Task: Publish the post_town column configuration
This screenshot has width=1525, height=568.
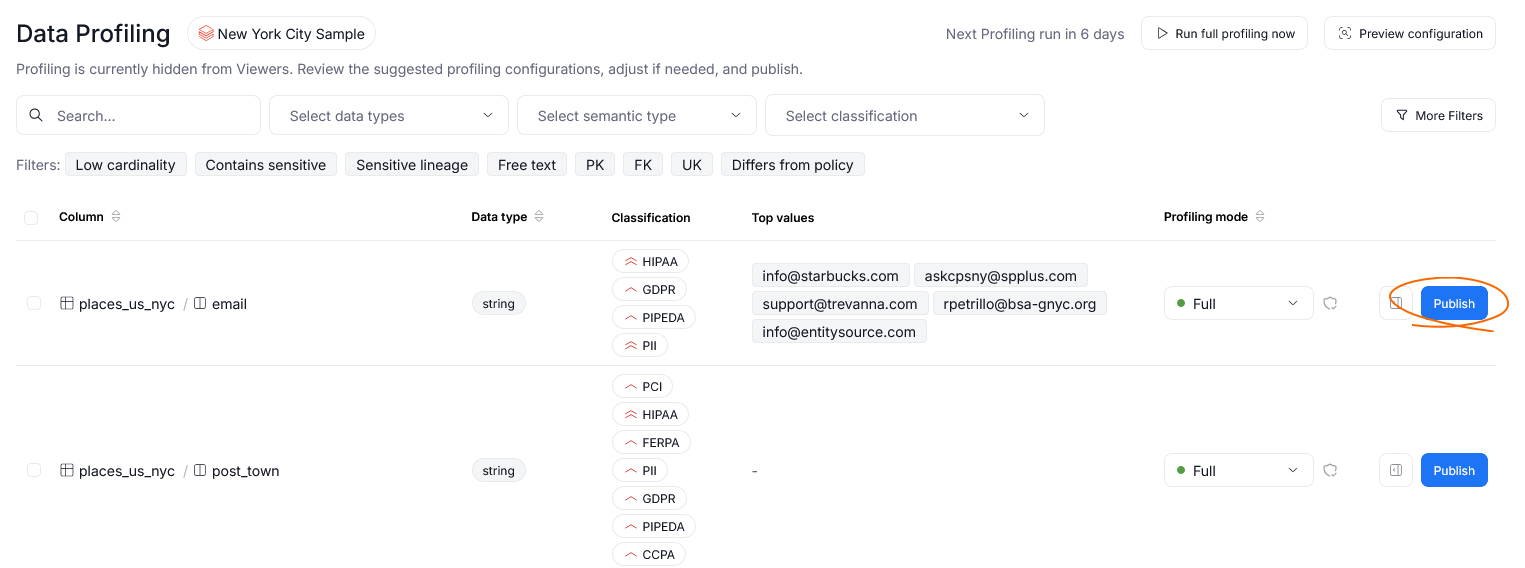Action: click(x=1454, y=470)
